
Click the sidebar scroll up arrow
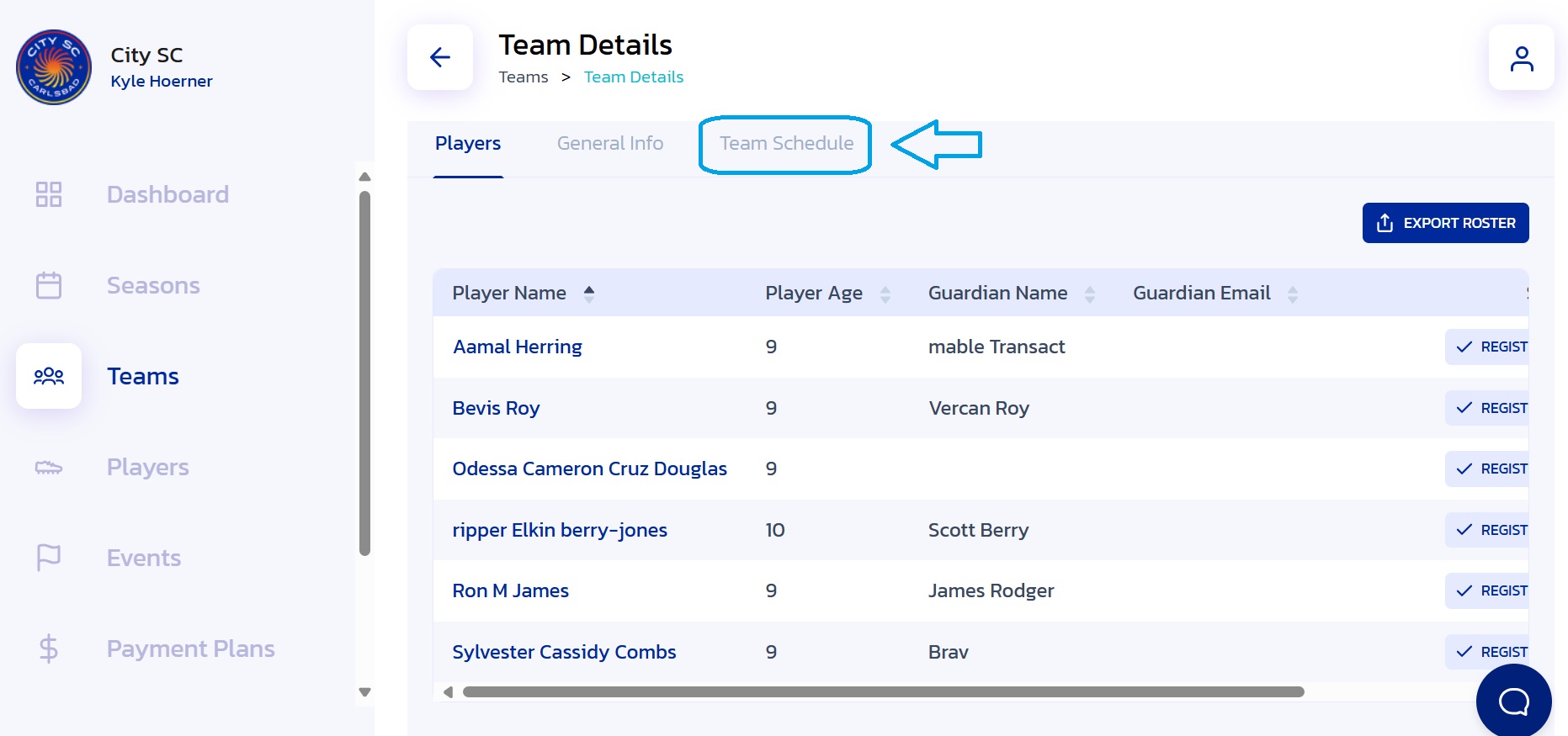(x=364, y=177)
